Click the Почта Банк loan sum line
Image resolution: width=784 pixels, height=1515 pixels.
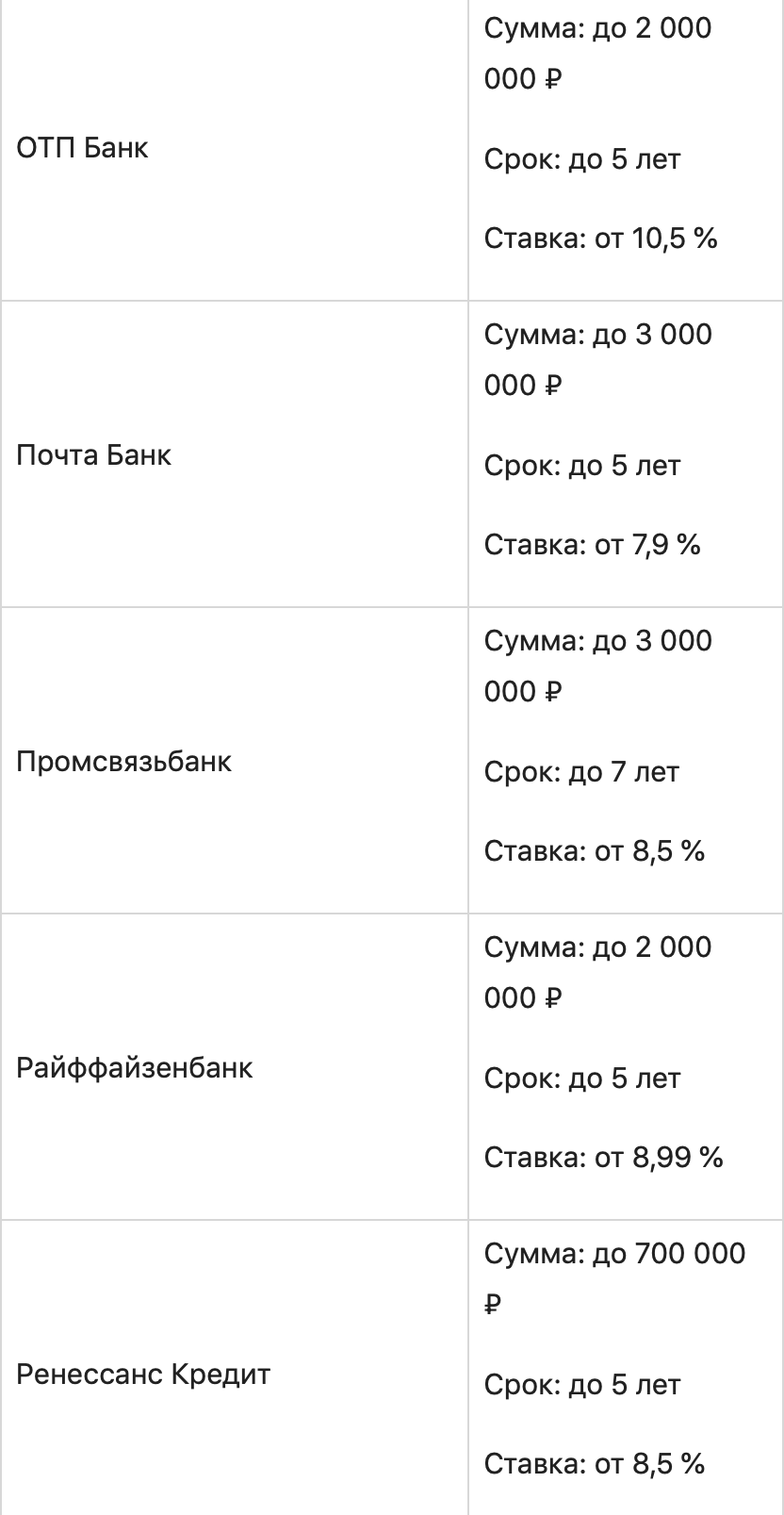597,336
